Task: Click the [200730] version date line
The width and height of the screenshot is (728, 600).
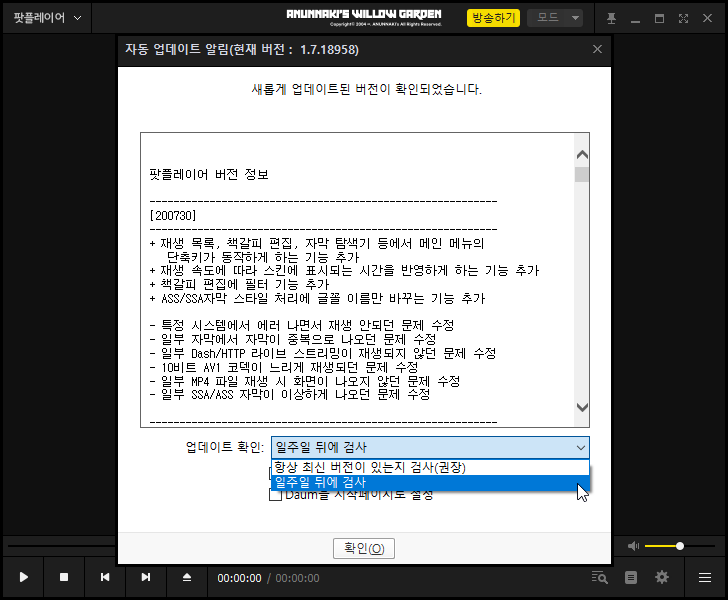Action: (173, 215)
